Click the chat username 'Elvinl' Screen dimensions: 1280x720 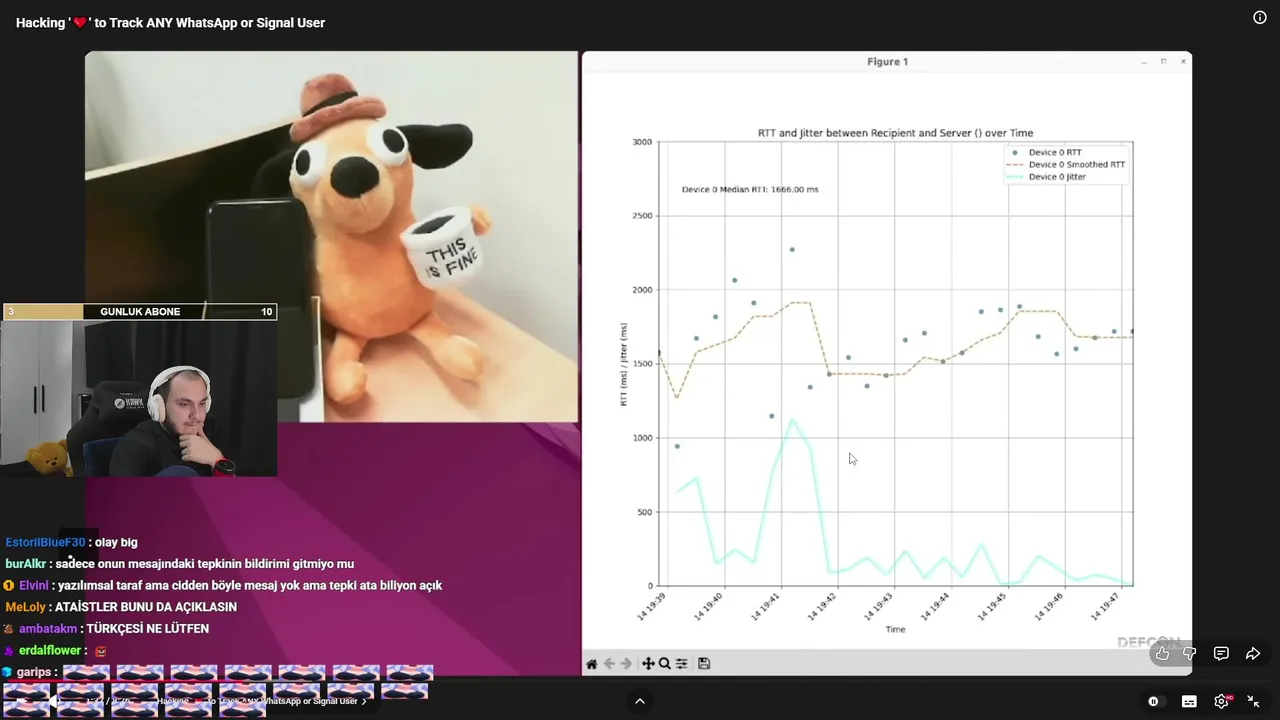tap(34, 586)
